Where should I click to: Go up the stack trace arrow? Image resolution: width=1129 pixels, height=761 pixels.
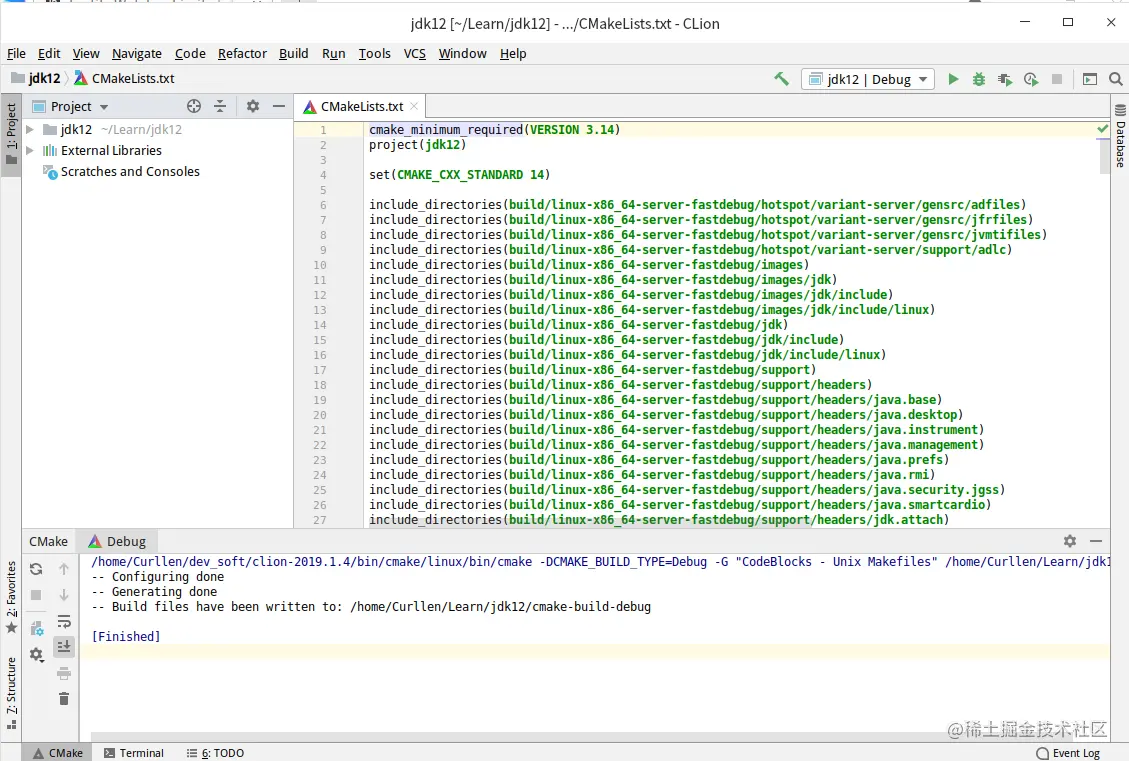63,569
